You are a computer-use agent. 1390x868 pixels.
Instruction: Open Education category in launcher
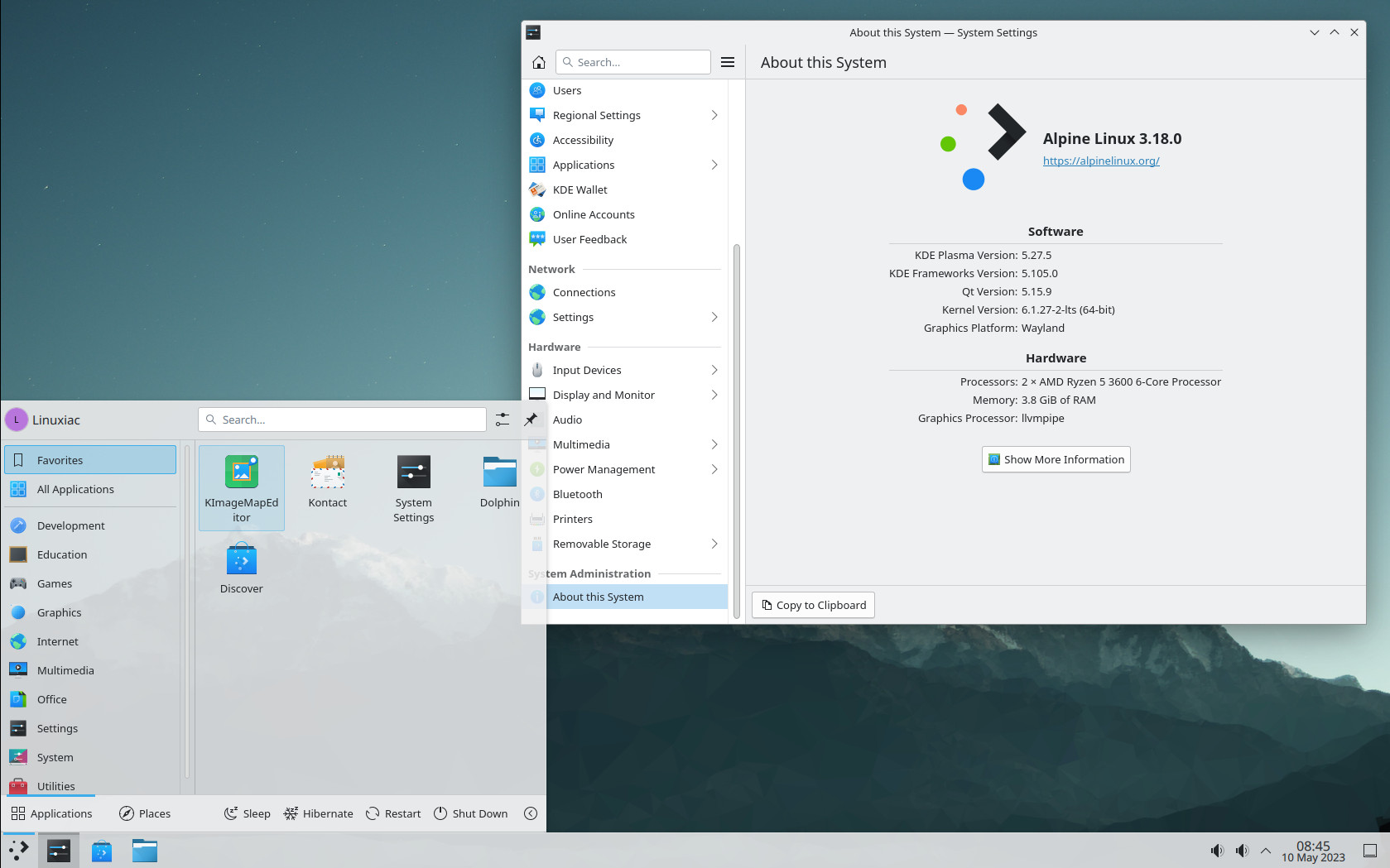[90, 554]
